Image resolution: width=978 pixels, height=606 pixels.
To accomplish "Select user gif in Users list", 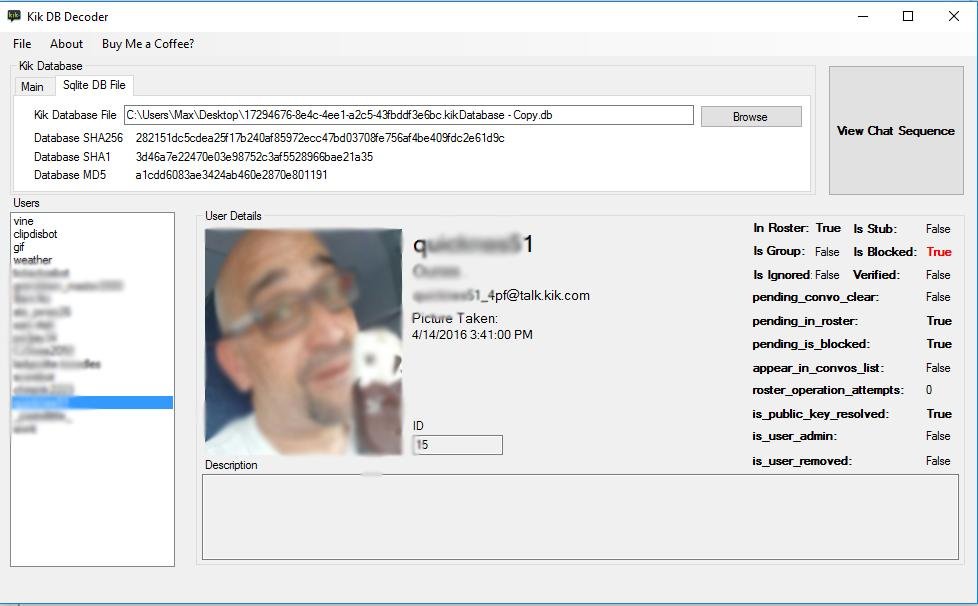I will [x=19, y=247].
